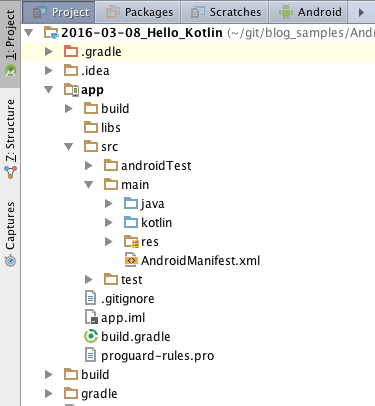Open the Captures side tool window

10,233
